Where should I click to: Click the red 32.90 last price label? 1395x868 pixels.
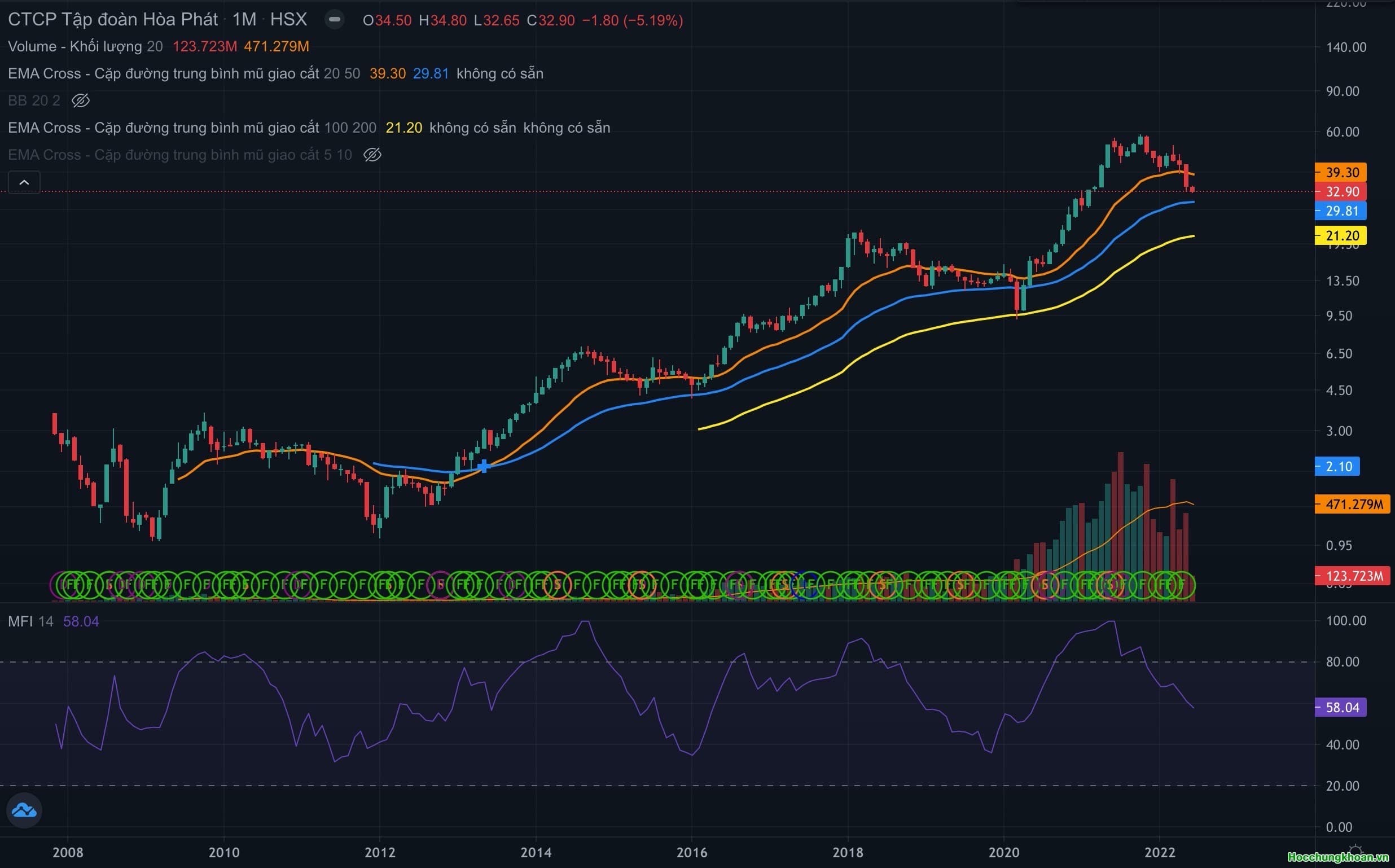(1340, 192)
